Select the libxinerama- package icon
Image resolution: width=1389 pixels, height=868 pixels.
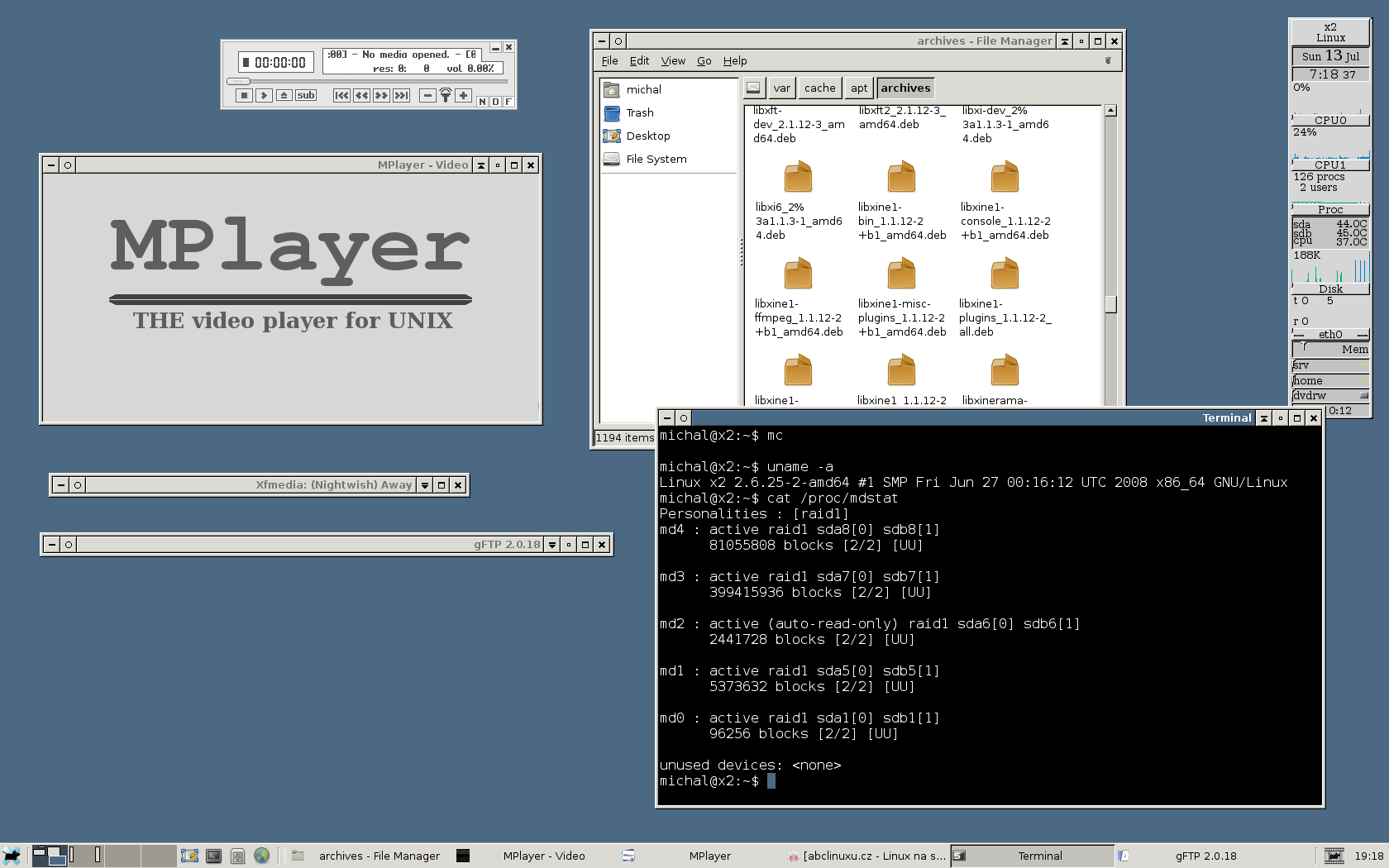(x=1005, y=370)
